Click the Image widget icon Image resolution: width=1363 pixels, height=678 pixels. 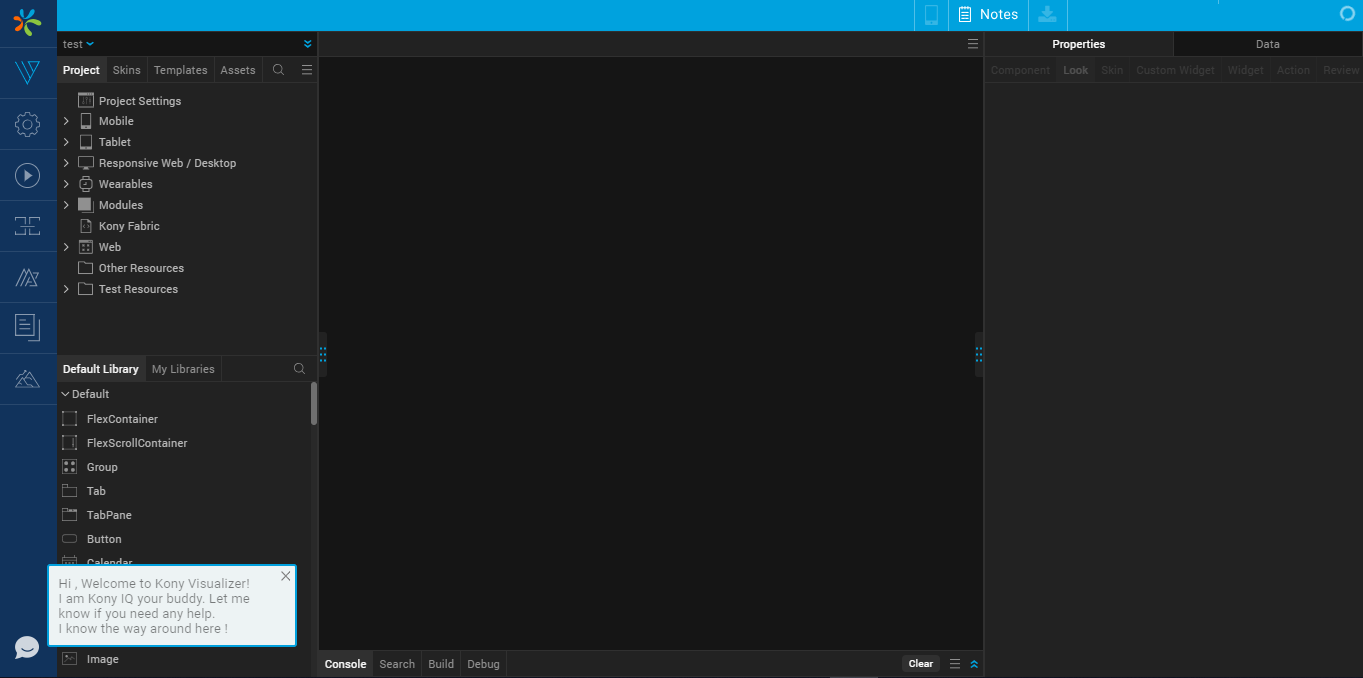(x=69, y=659)
